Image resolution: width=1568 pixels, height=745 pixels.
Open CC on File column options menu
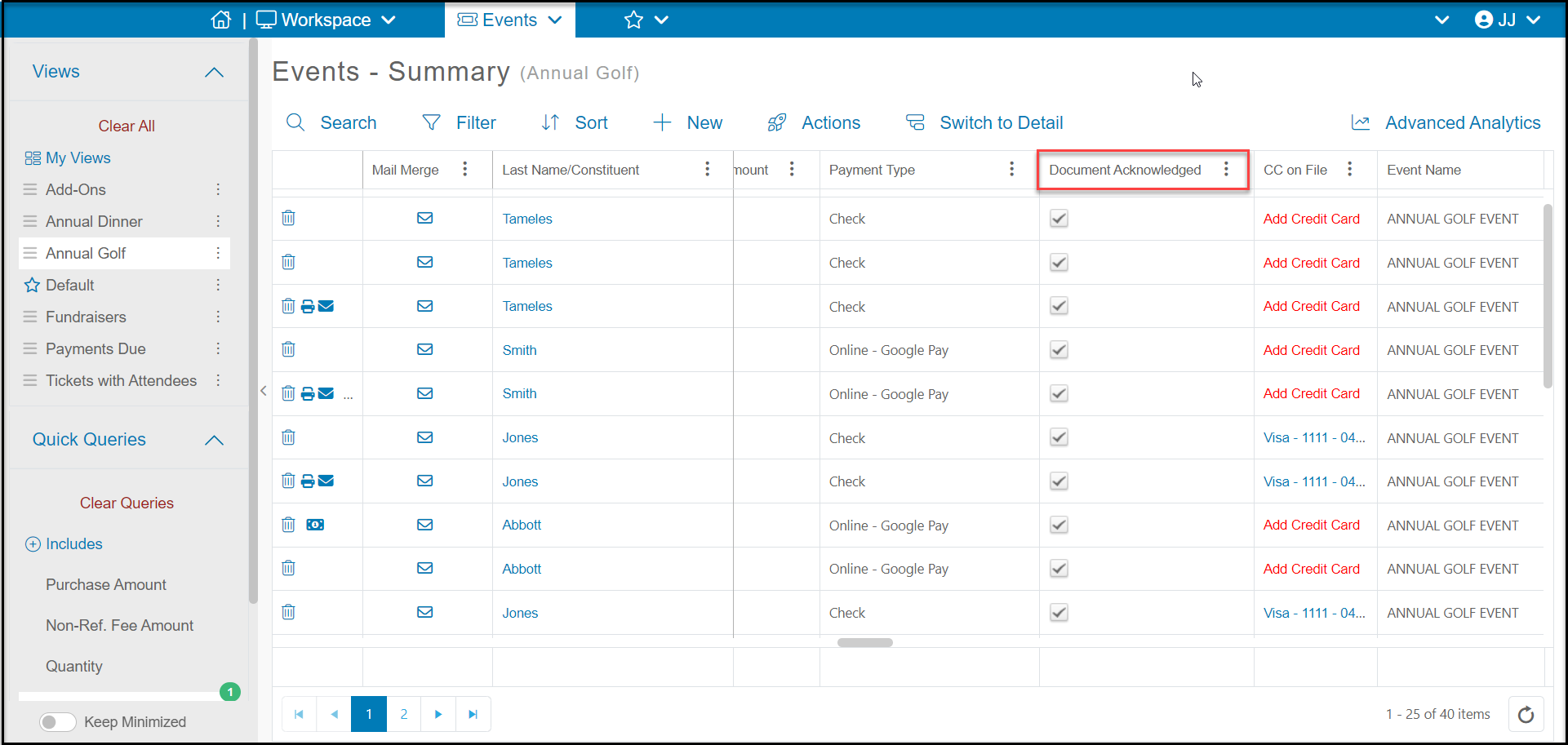pyautogui.click(x=1350, y=169)
